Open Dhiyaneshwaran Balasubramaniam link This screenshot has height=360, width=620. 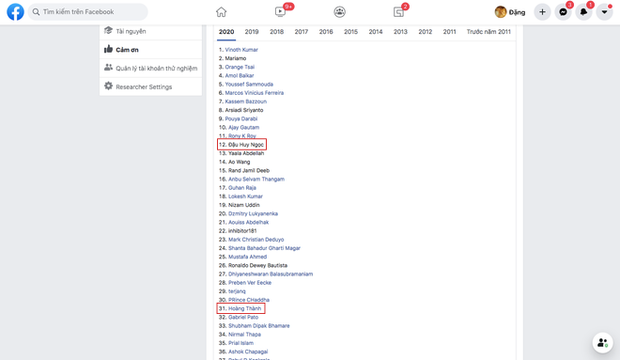pyautogui.click(x=270, y=274)
